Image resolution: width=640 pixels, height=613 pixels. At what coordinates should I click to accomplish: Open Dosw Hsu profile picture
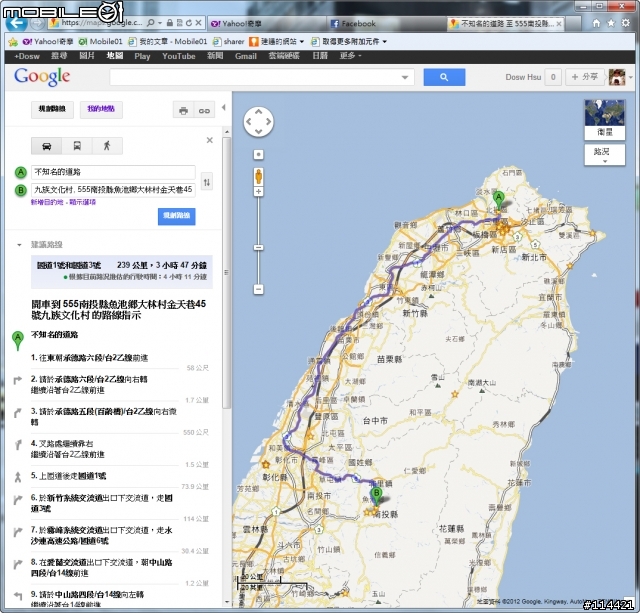(617, 77)
